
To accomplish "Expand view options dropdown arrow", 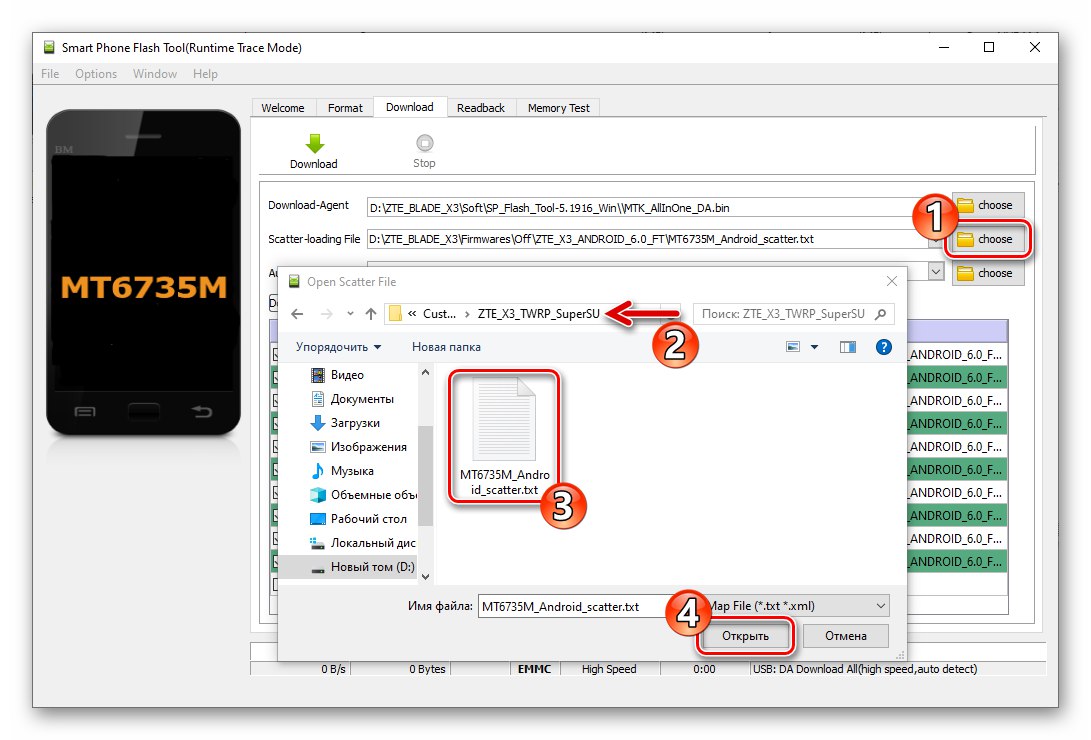I will [x=814, y=346].
